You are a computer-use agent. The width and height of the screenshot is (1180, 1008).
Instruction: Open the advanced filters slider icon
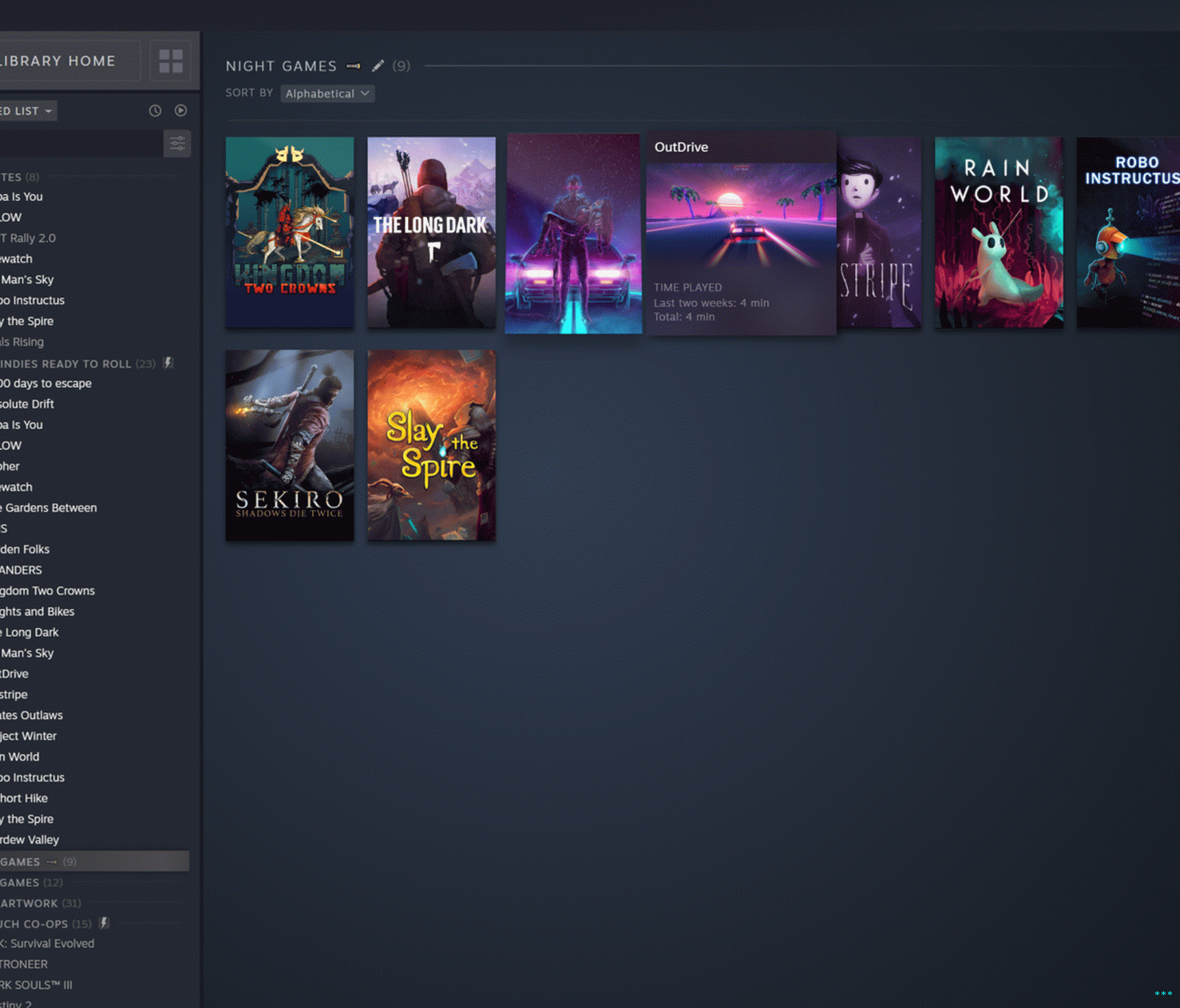[177, 144]
